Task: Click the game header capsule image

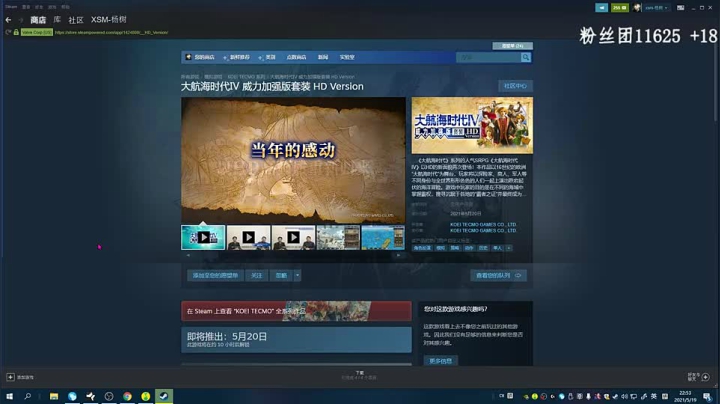Action: click(x=472, y=125)
